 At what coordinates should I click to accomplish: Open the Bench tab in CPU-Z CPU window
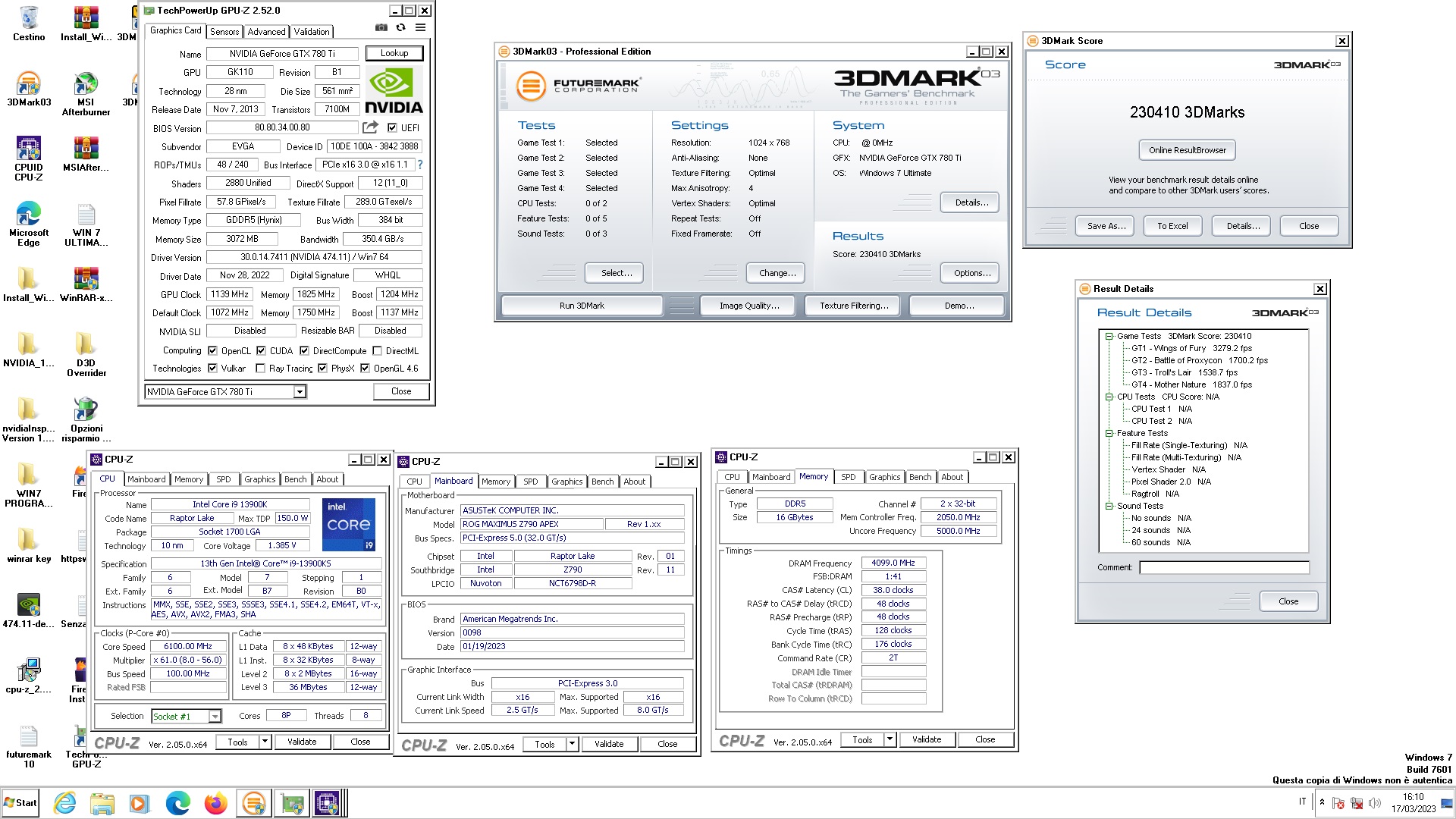point(296,479)
